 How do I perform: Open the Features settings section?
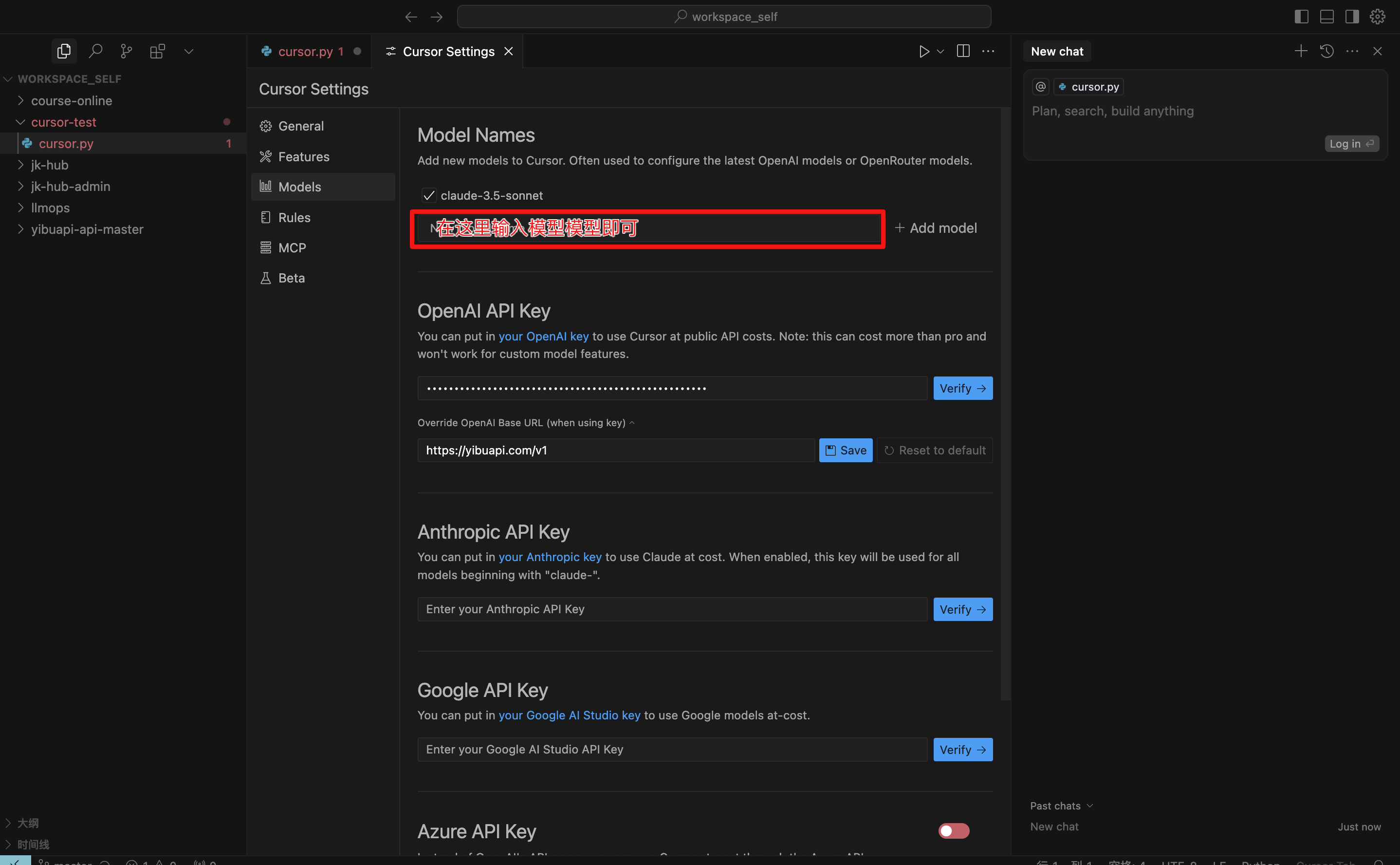click(x=304, y=157)
